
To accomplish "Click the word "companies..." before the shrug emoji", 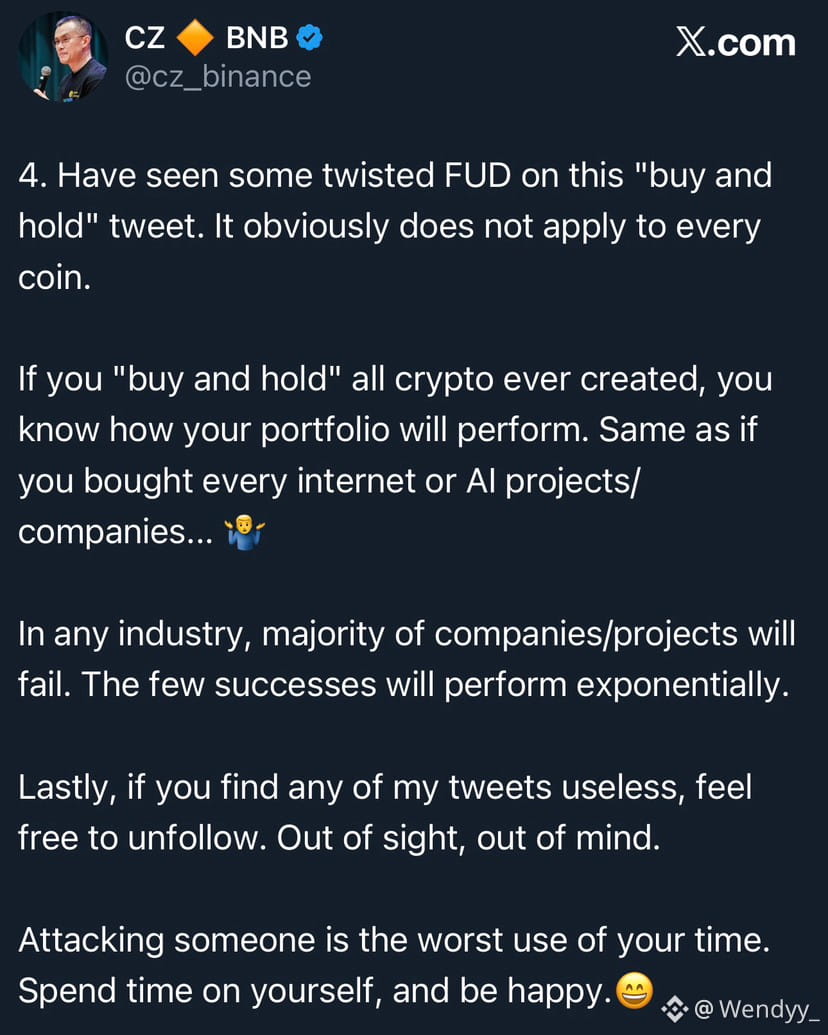I will coord(116,533).
